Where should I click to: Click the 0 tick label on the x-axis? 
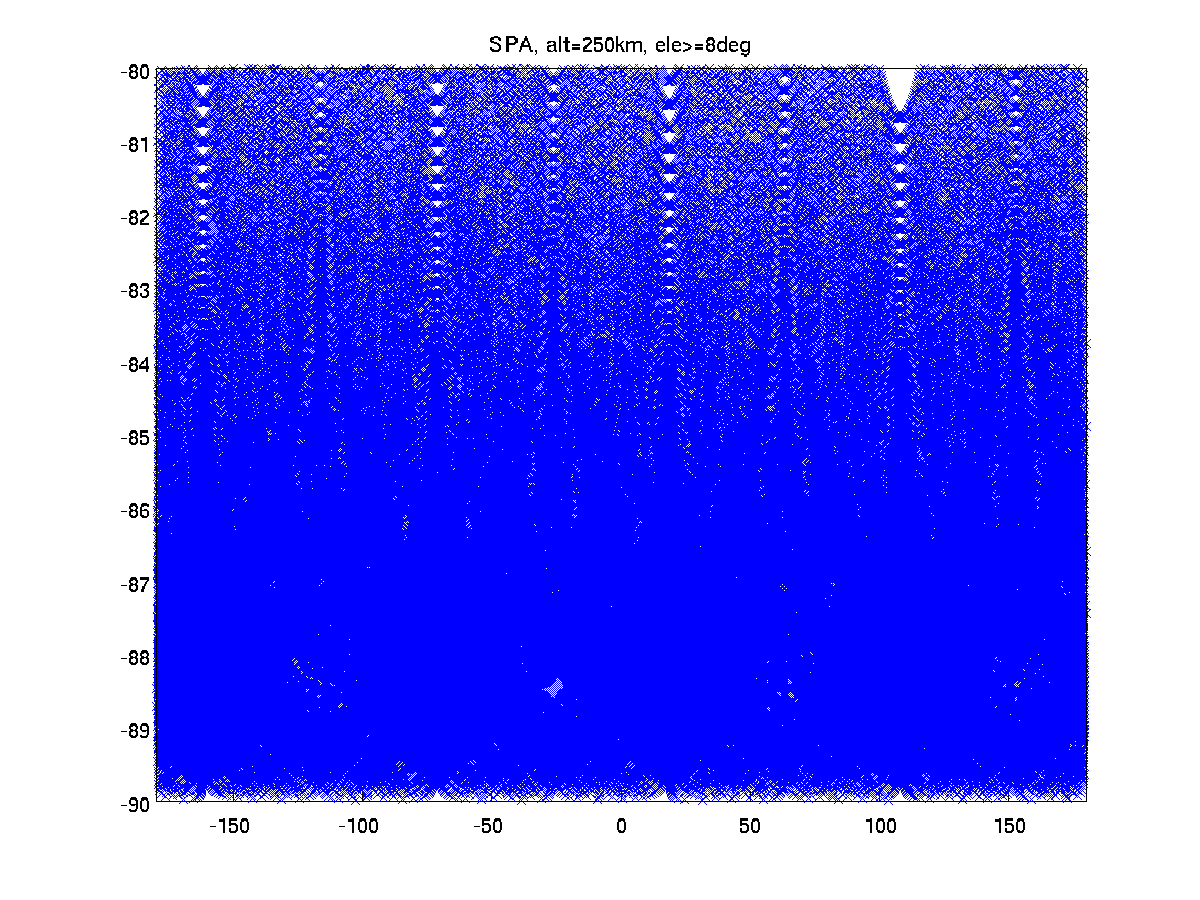click(x=621, y=826)
